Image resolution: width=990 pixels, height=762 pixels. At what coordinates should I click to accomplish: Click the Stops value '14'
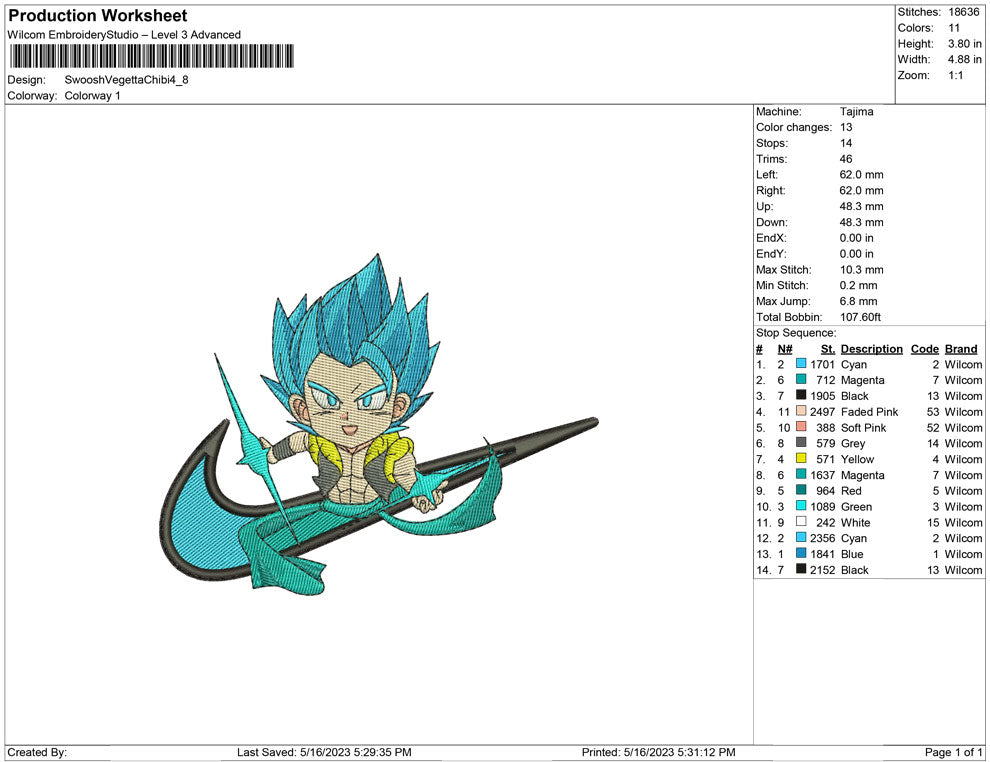coord(846,143)
